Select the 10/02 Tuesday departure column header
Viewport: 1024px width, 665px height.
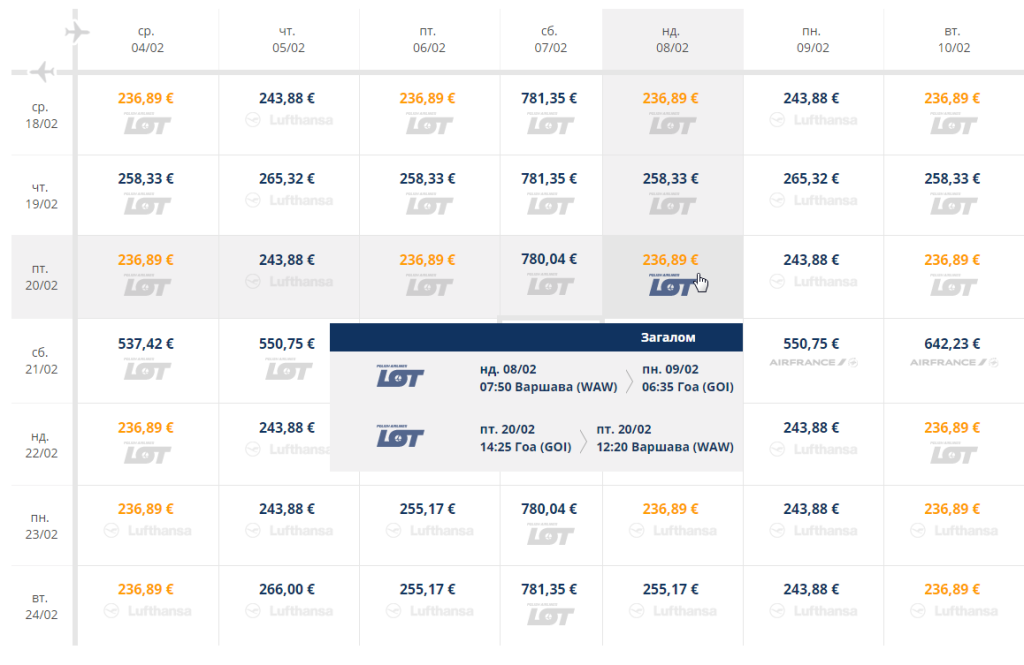point(953,39)
